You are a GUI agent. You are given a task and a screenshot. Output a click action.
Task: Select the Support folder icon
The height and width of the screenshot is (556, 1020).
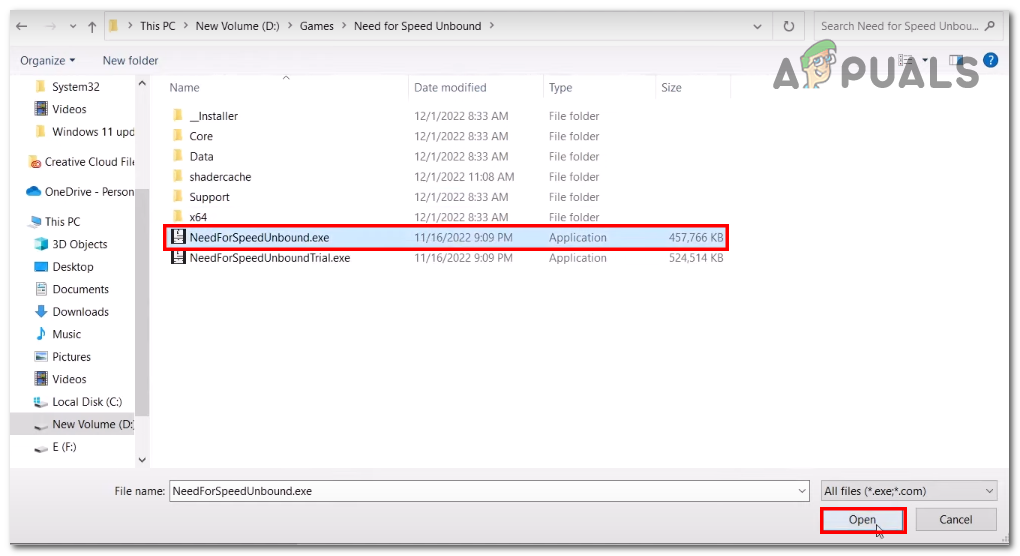click(178, 196)
